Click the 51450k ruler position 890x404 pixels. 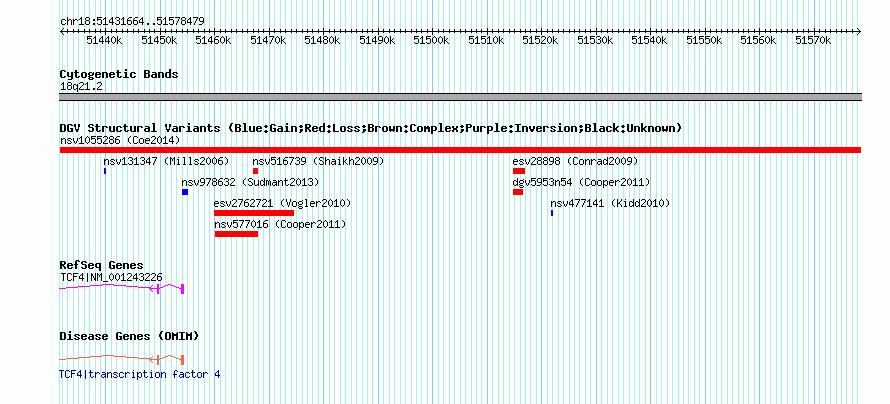[159, 40]
